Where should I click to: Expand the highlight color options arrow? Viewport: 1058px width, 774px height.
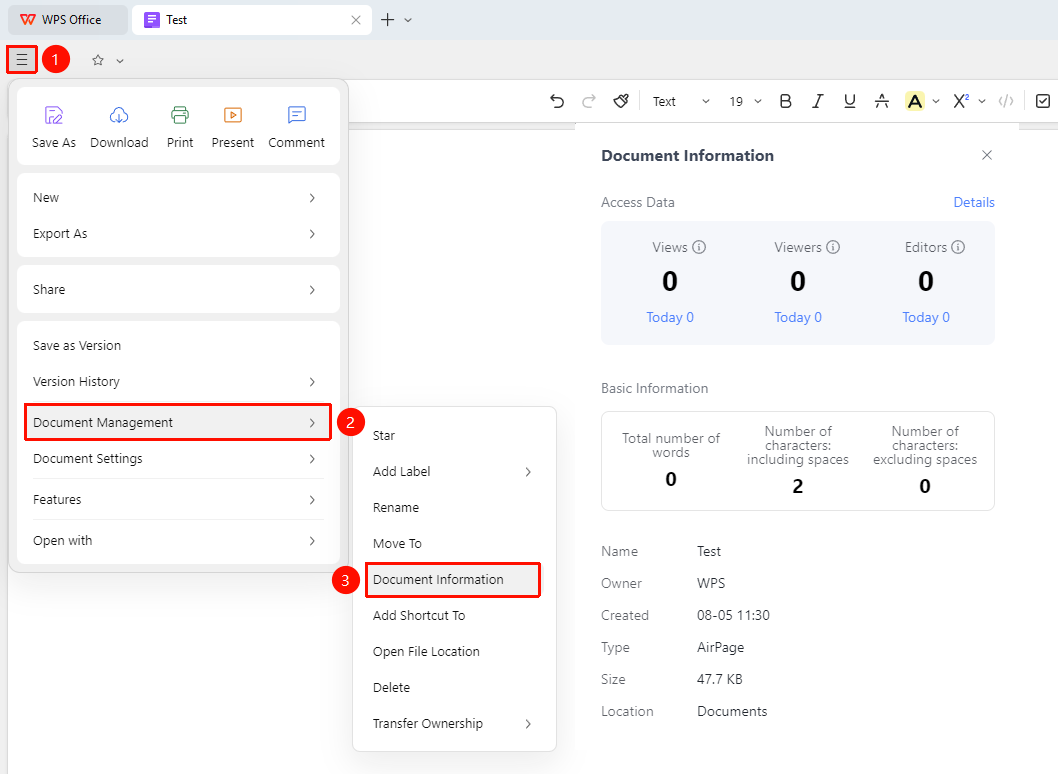(936, 101)
